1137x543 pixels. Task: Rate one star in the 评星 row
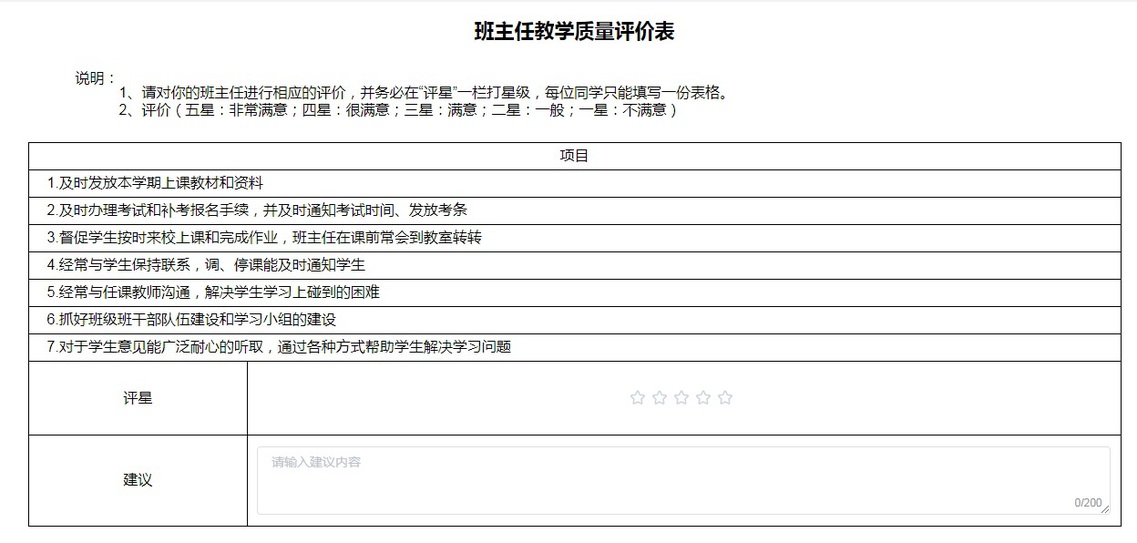point(638,398)
